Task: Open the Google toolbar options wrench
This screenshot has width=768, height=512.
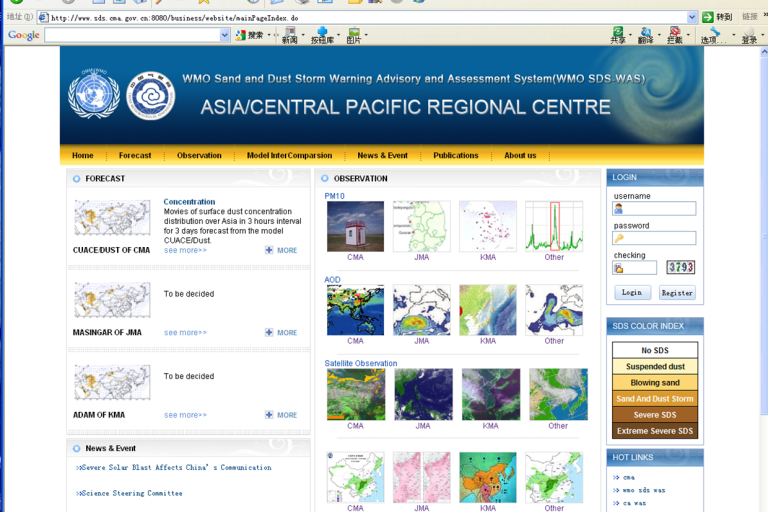Action: point(713,35)
